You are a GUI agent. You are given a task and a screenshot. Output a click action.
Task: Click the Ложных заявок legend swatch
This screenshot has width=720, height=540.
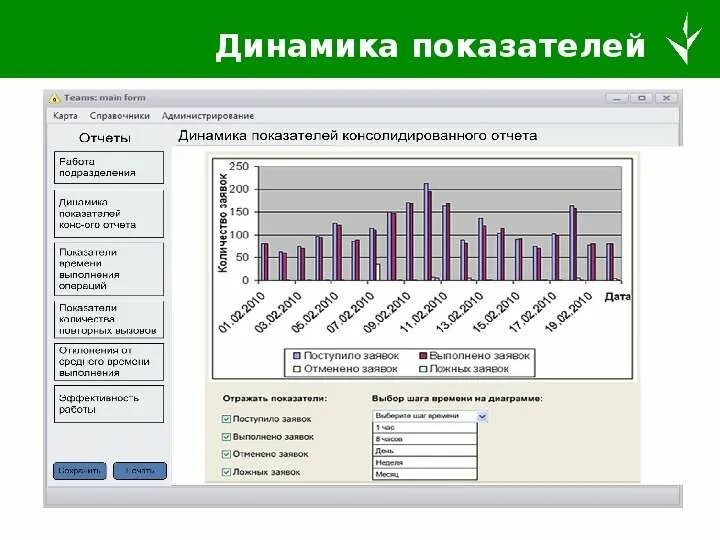[x=423, y=369]
